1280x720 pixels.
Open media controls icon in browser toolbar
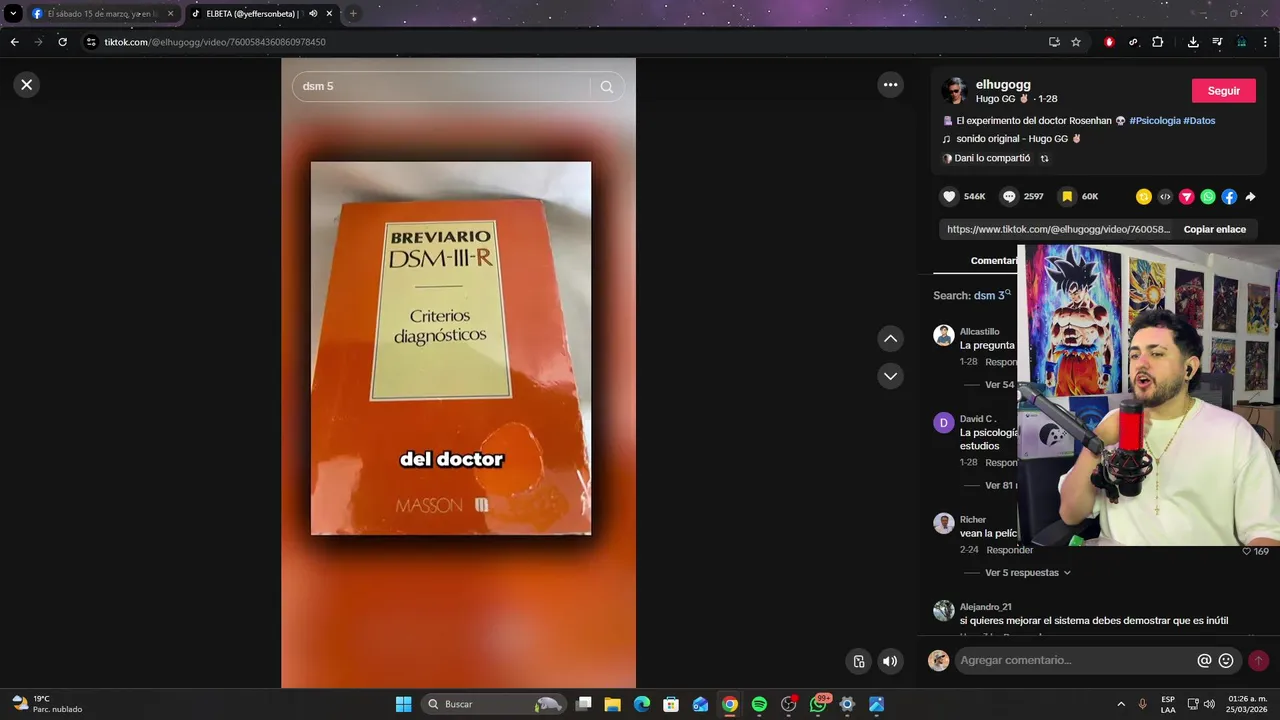coord(1217,42)
